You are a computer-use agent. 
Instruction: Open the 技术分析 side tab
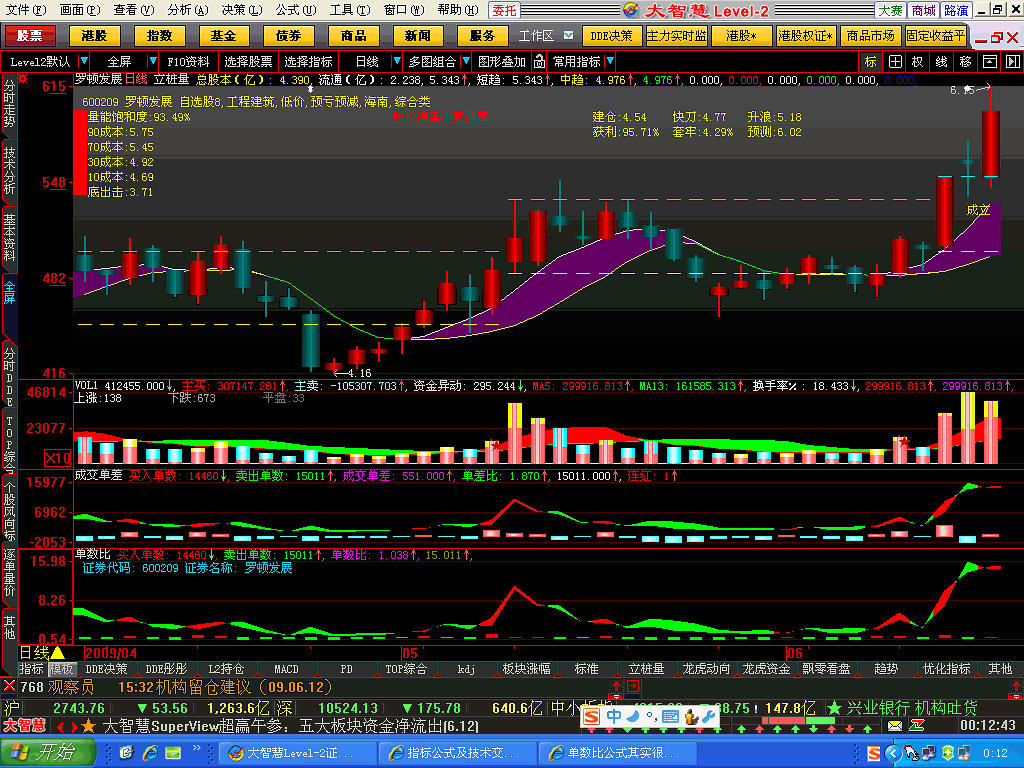(9, 170)
